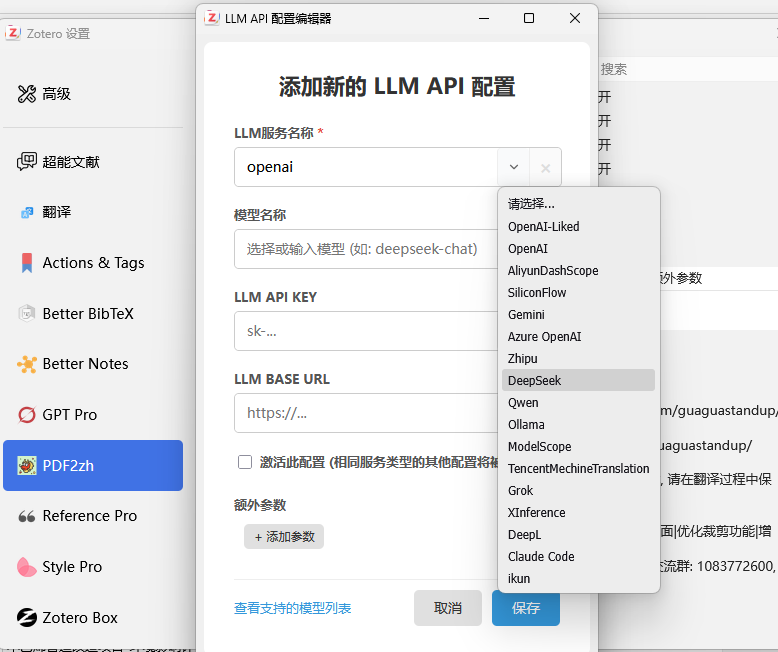Open Actions & Tags settings pane

point(93,263)
